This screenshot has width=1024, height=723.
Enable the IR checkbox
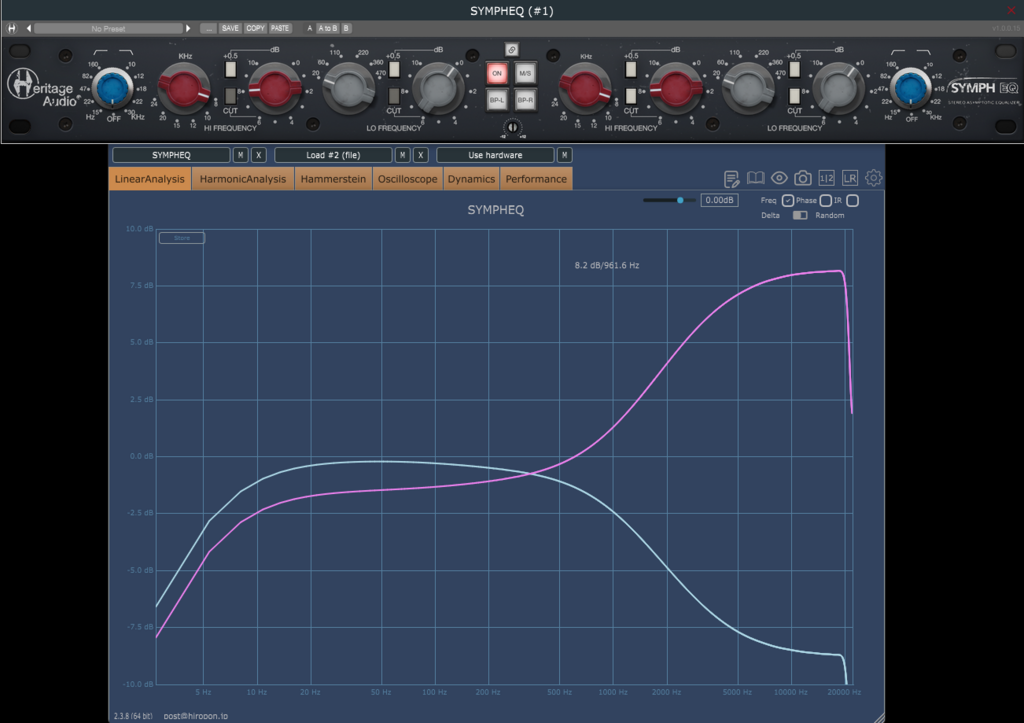click(852, 201)
